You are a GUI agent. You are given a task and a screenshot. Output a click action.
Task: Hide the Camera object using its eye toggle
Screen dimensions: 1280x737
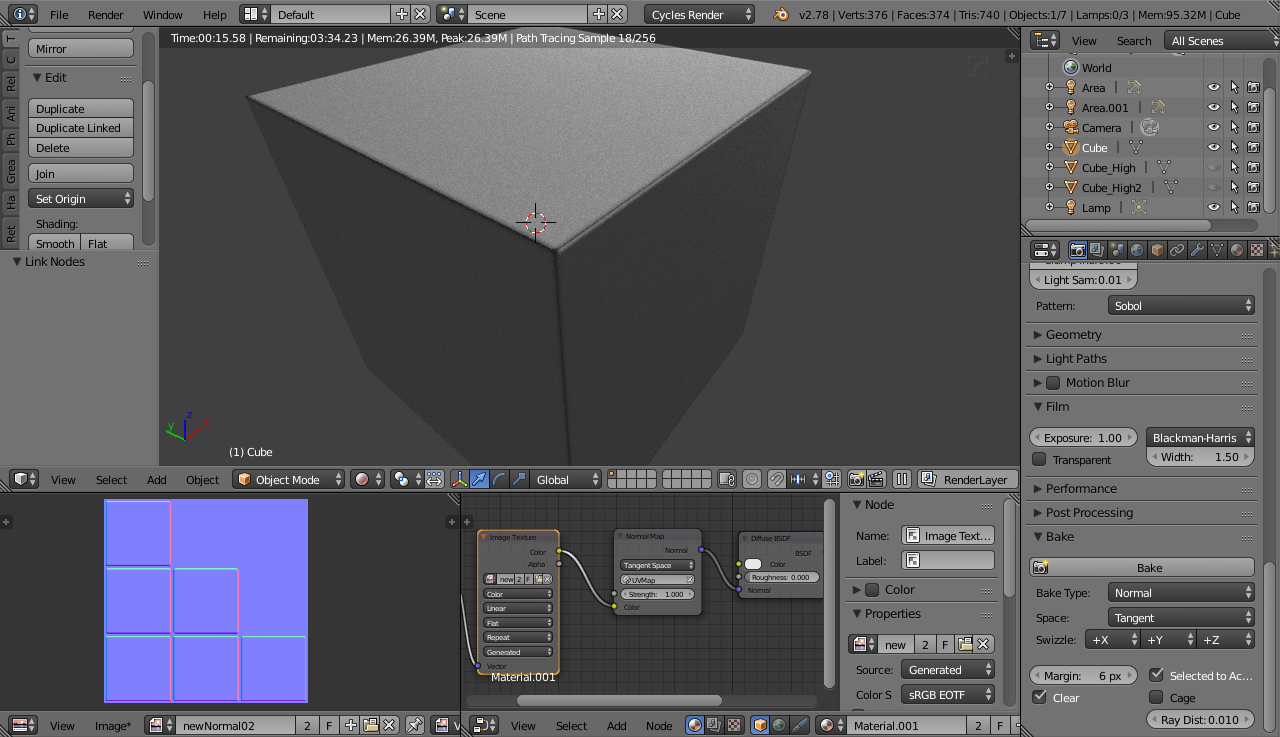point(1213,127)
